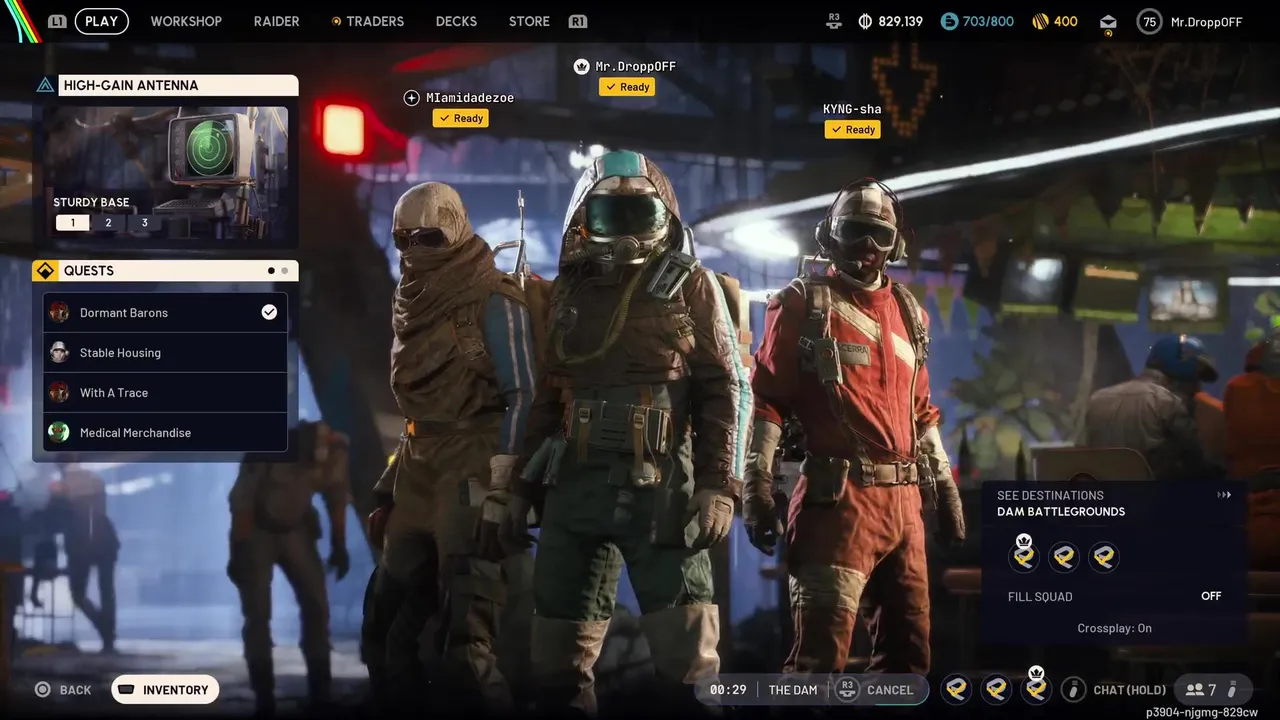Select the crowned squad member icon under Dam Battlegrounds

point(1024,556)
